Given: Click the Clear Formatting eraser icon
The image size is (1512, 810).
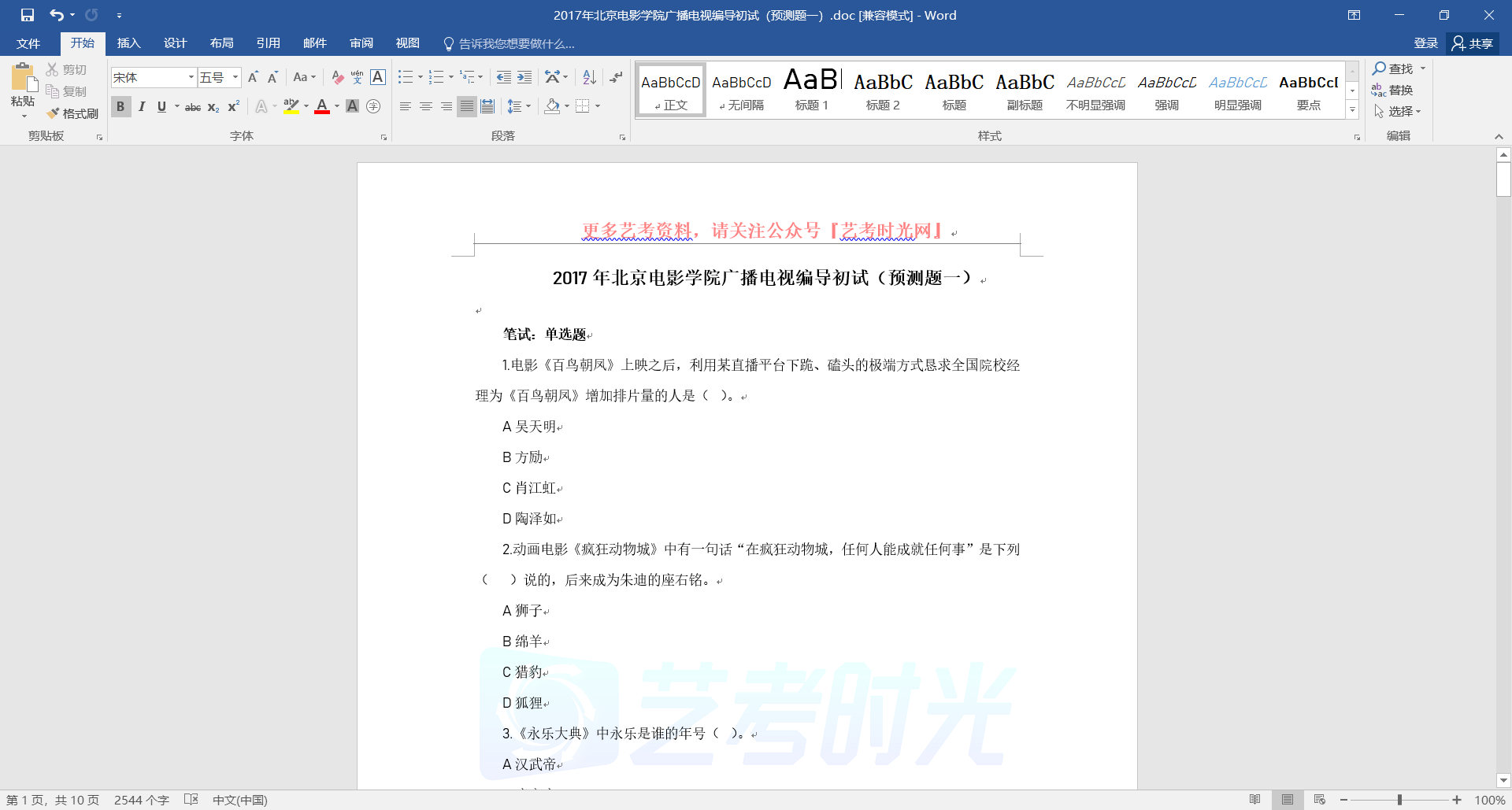Looking at the screenshot, I should (337, 77).
